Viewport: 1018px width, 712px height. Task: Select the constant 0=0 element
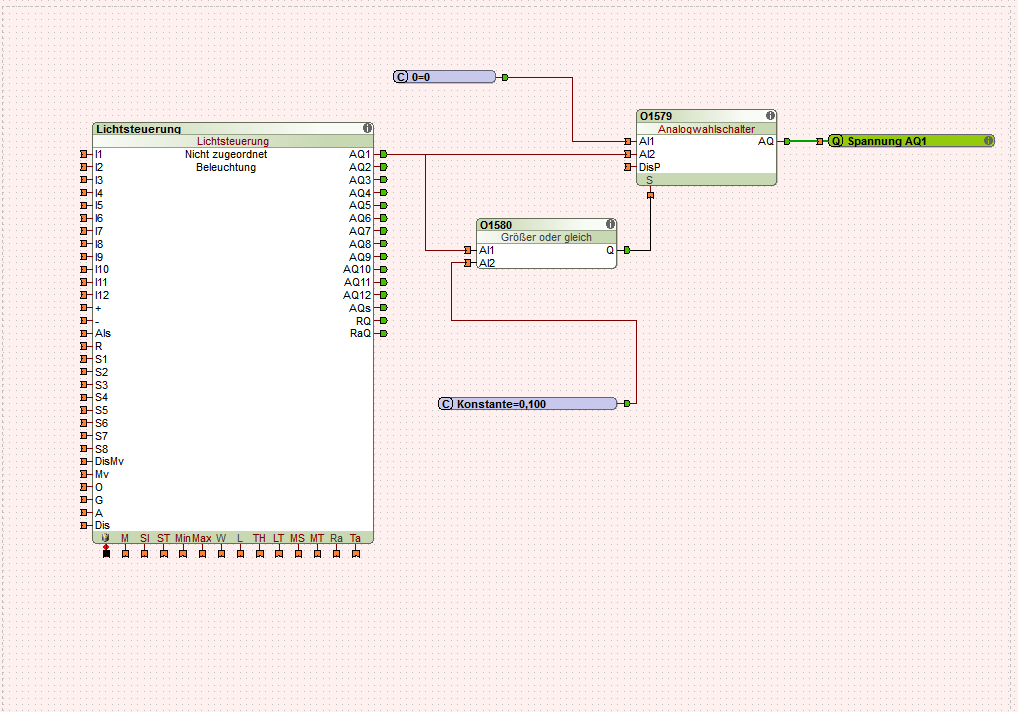[445, 77]
